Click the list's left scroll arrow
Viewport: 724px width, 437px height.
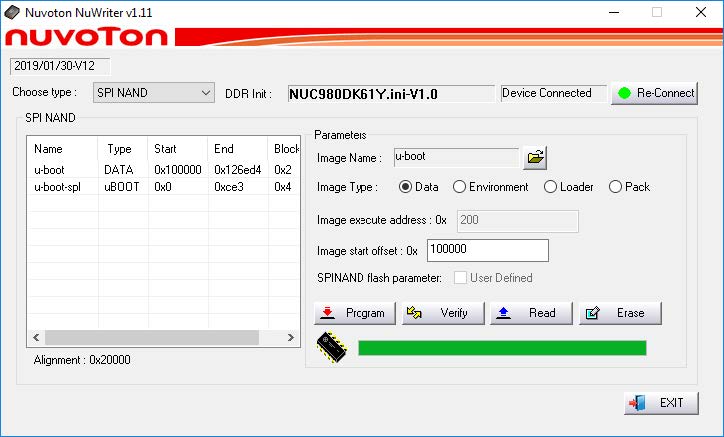click(x=36, y=338)
